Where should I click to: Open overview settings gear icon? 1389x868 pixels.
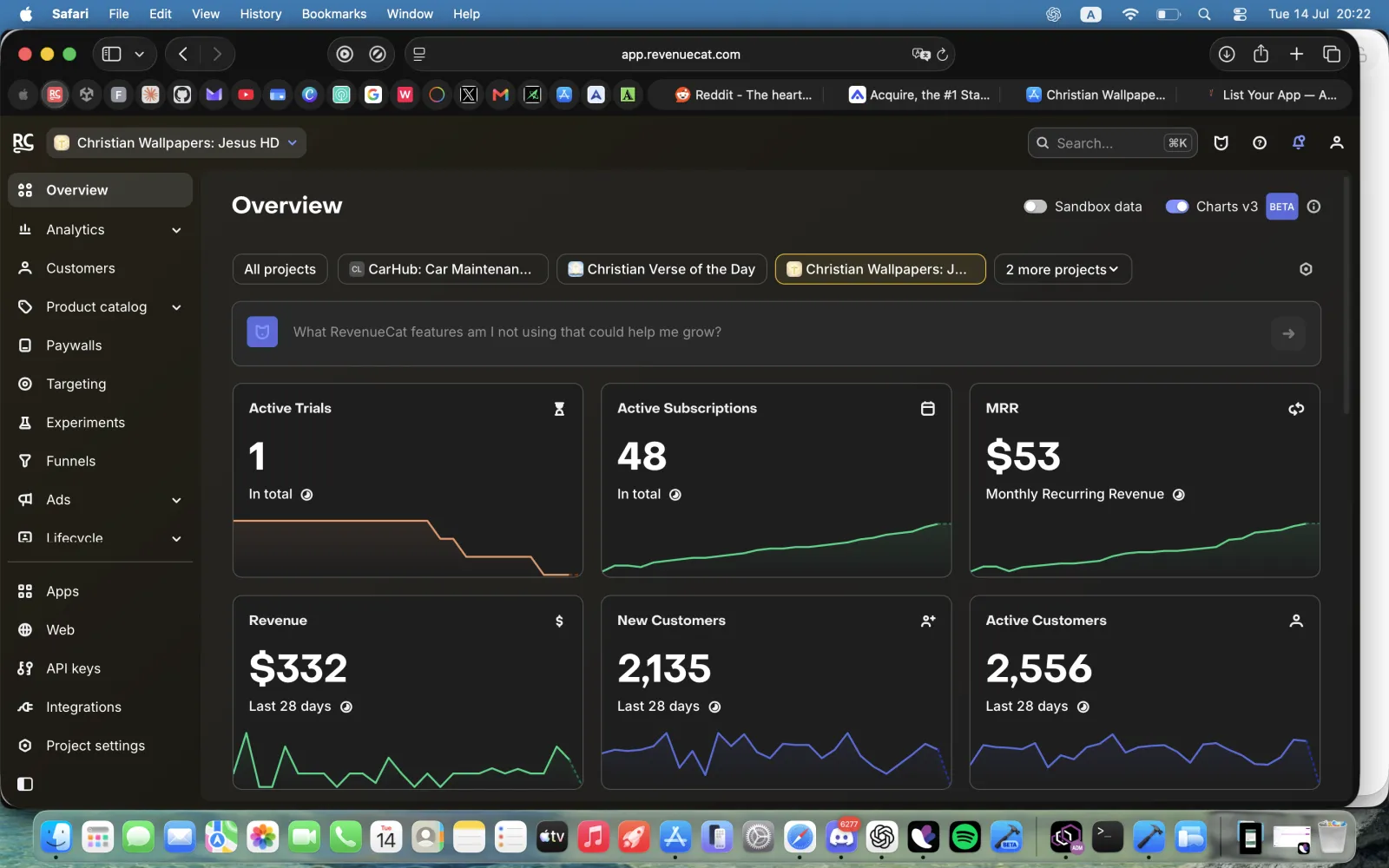click(1306, 269)
